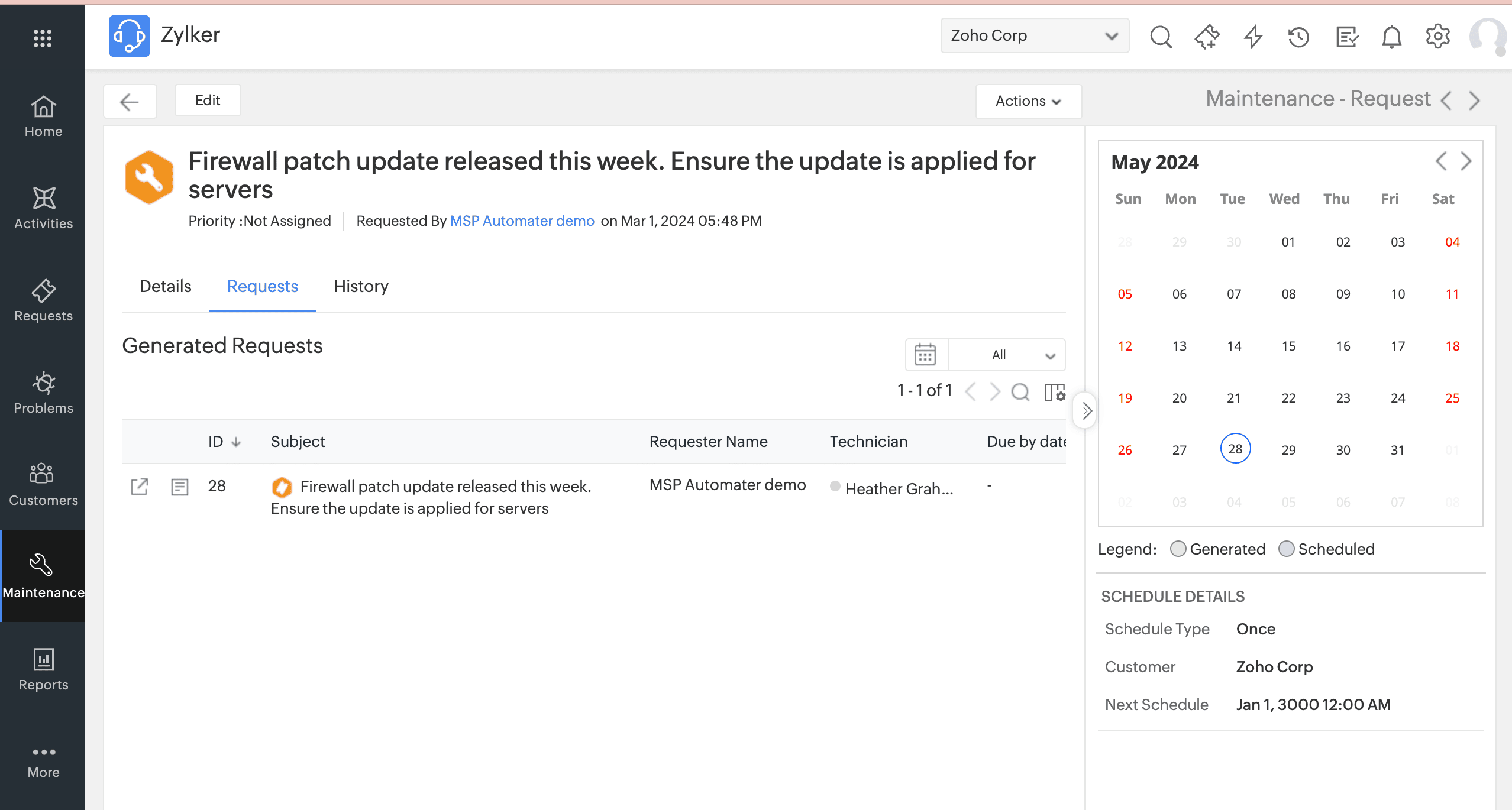Open MSP Automater demo requester link
1512x810 pixels.
pos(522,221)
